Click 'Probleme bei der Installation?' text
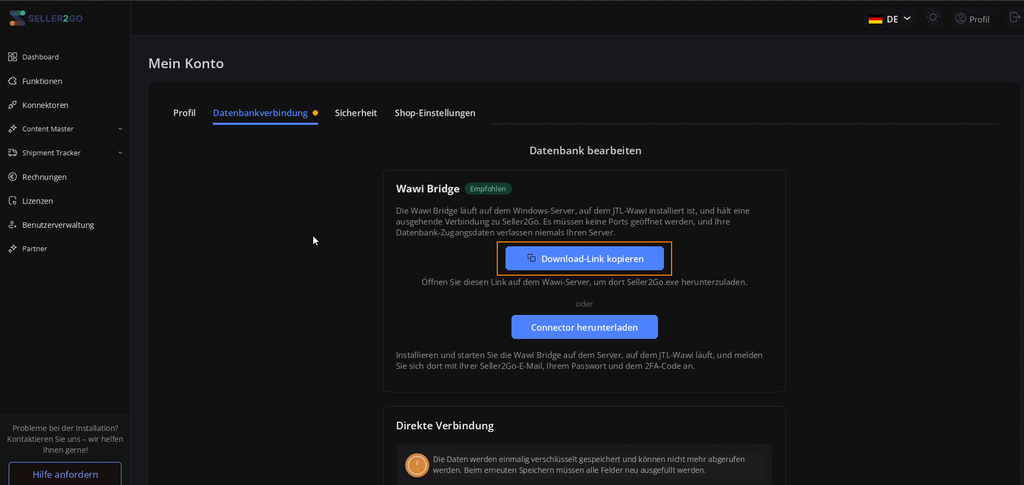1024x485 pixels. pyautogui.click(x=65, y=428)
